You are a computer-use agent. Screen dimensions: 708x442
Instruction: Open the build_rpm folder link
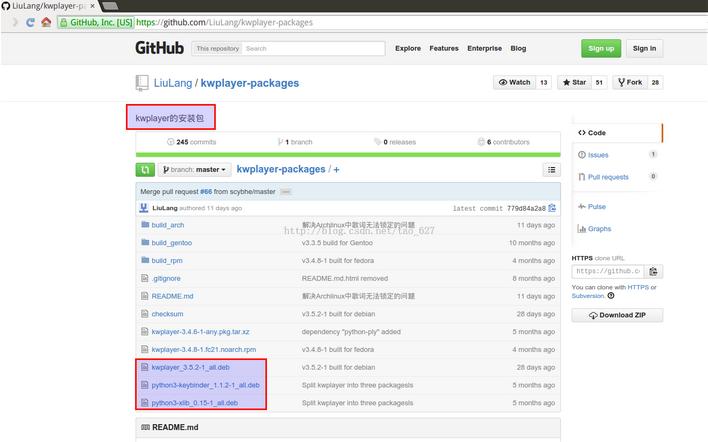click(167, 261)
